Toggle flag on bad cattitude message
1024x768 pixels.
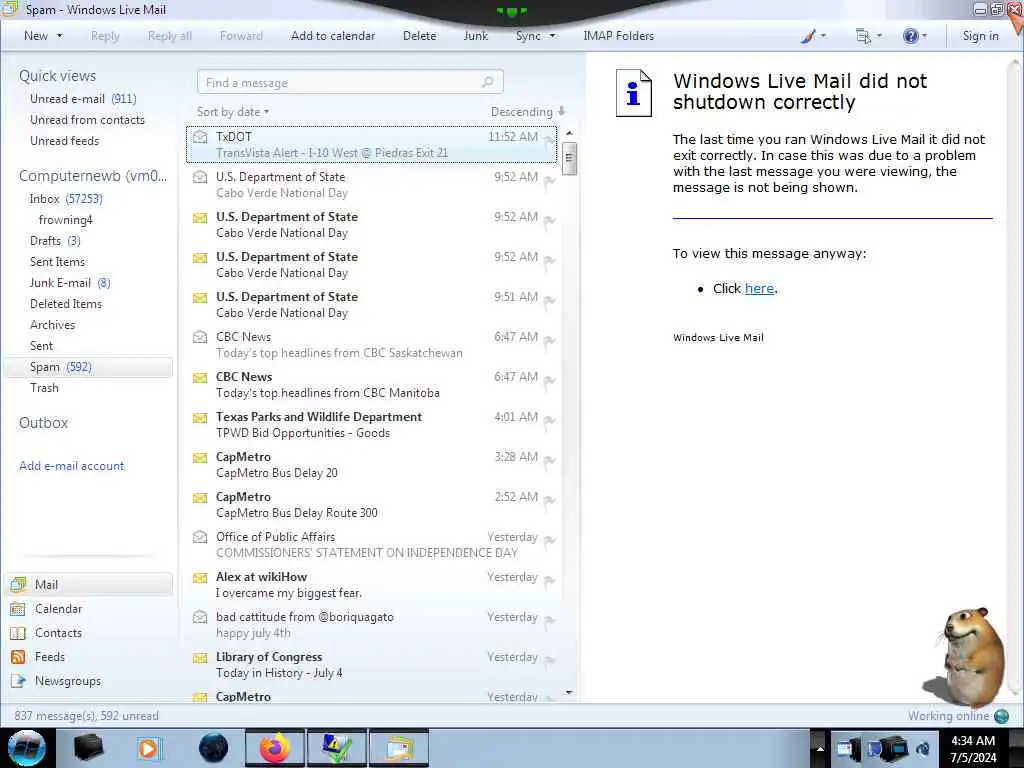549,621
